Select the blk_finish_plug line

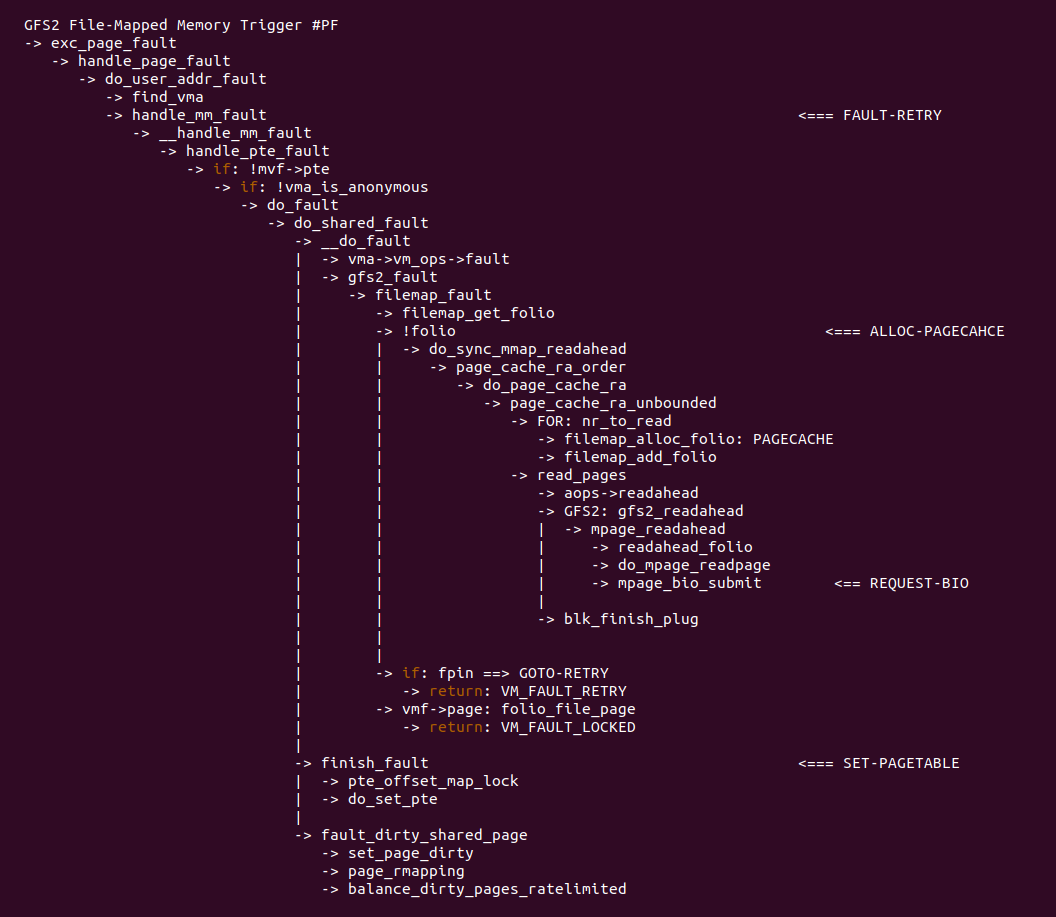point(631,619)
